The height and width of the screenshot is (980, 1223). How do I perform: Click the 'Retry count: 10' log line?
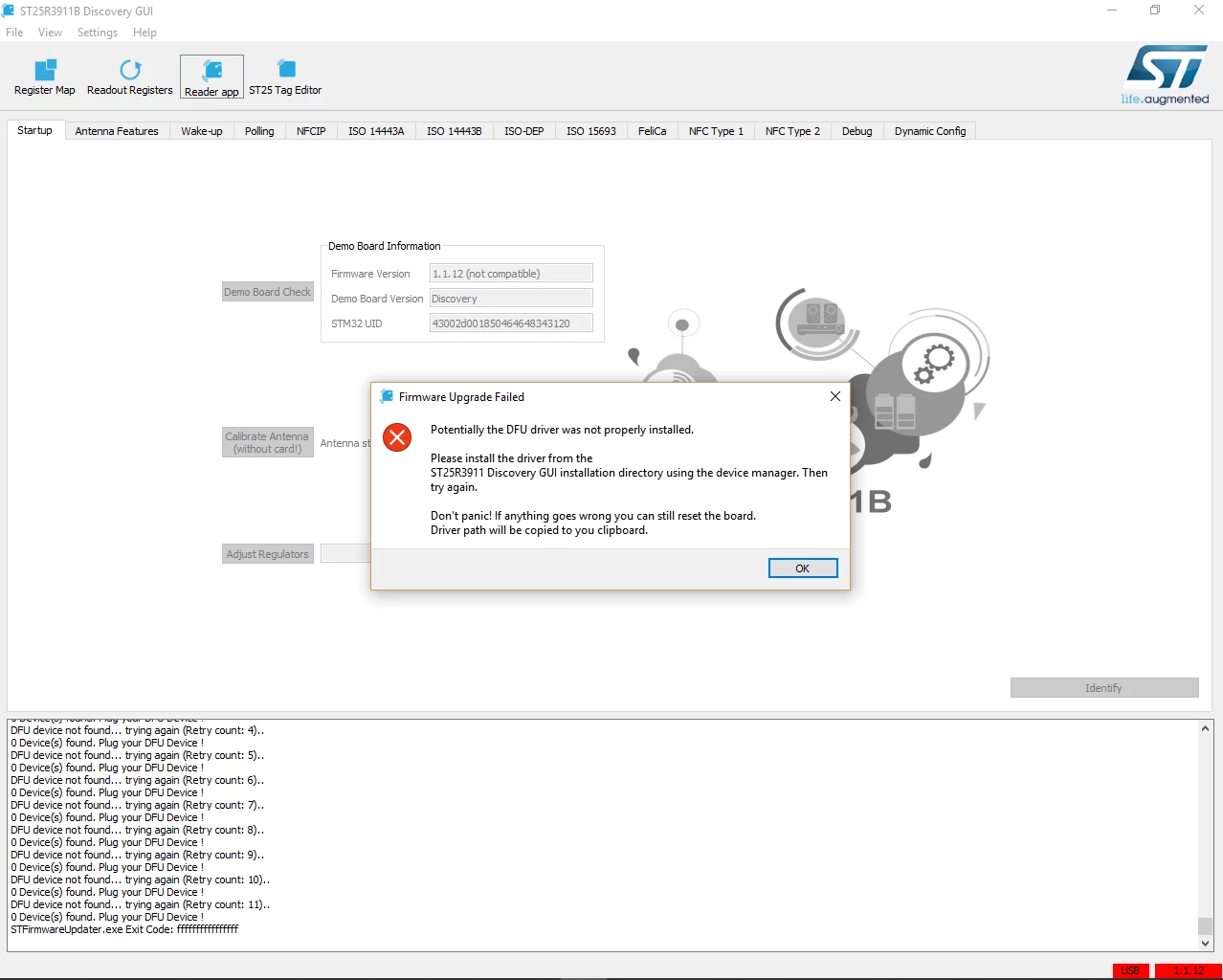point(141,880)
